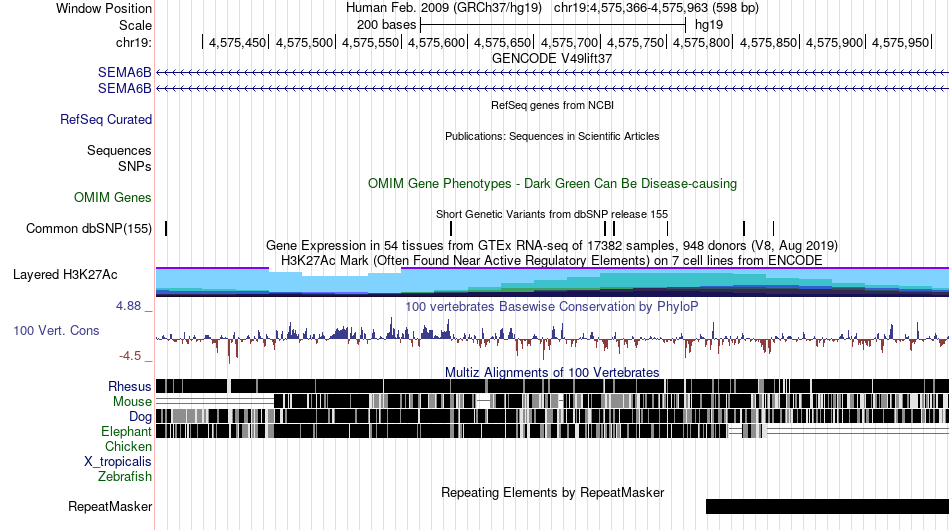Image resolution: width=950 pixels, height=530 pixels.
Task: Select the rightmost dbSNP variant marker
Action: pyautogui.click(x=773, y=228)
